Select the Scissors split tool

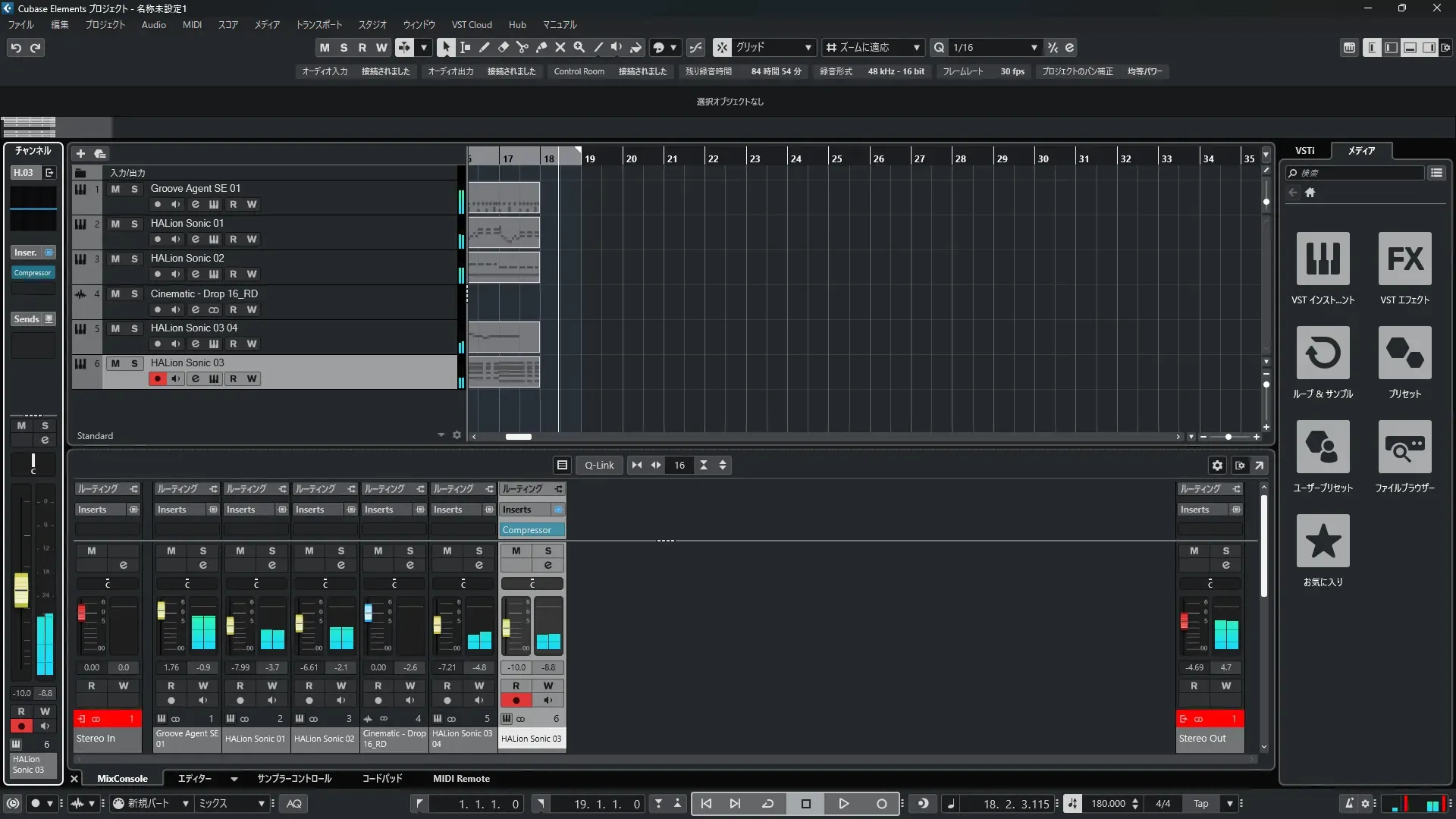522,47
